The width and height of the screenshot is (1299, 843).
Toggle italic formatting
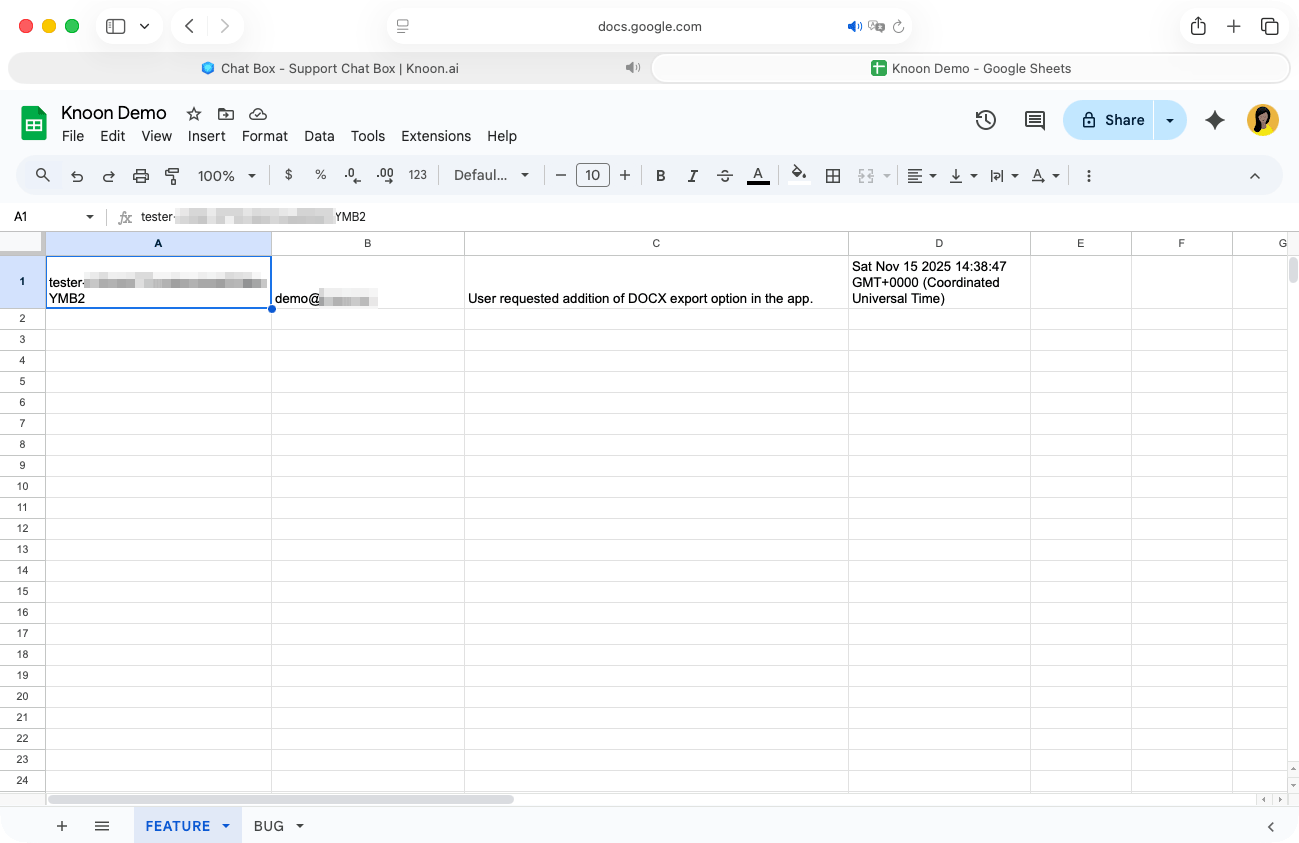[x=692, y=175]
